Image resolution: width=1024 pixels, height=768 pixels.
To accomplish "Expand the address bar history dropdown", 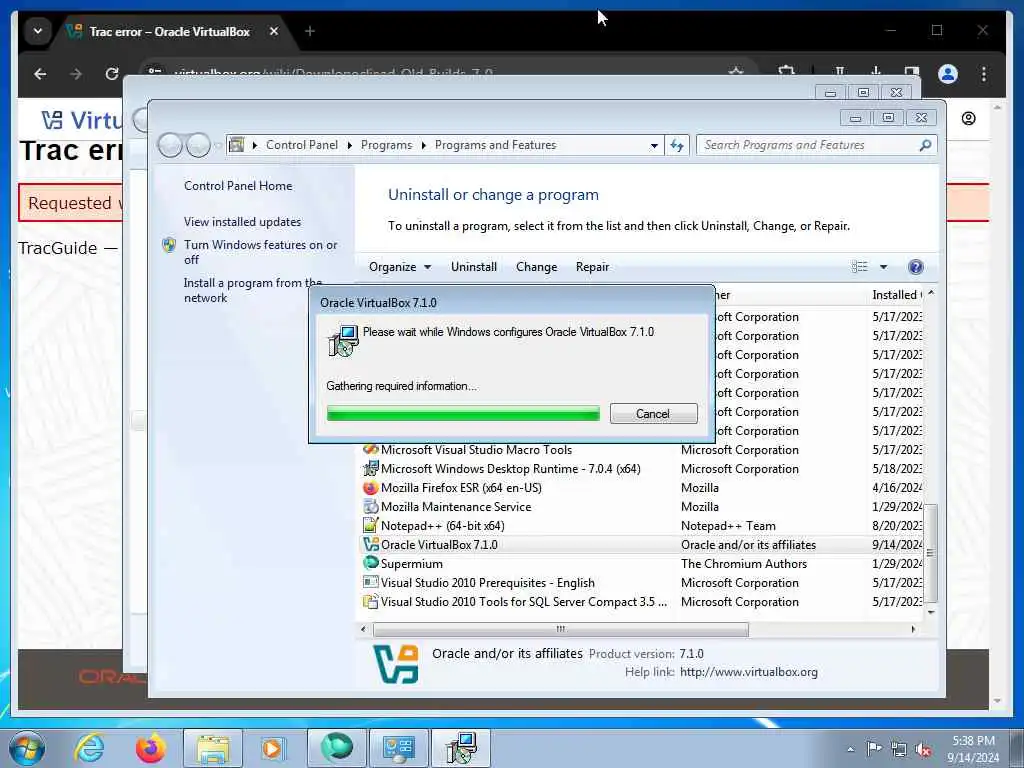I will point(654,146).
